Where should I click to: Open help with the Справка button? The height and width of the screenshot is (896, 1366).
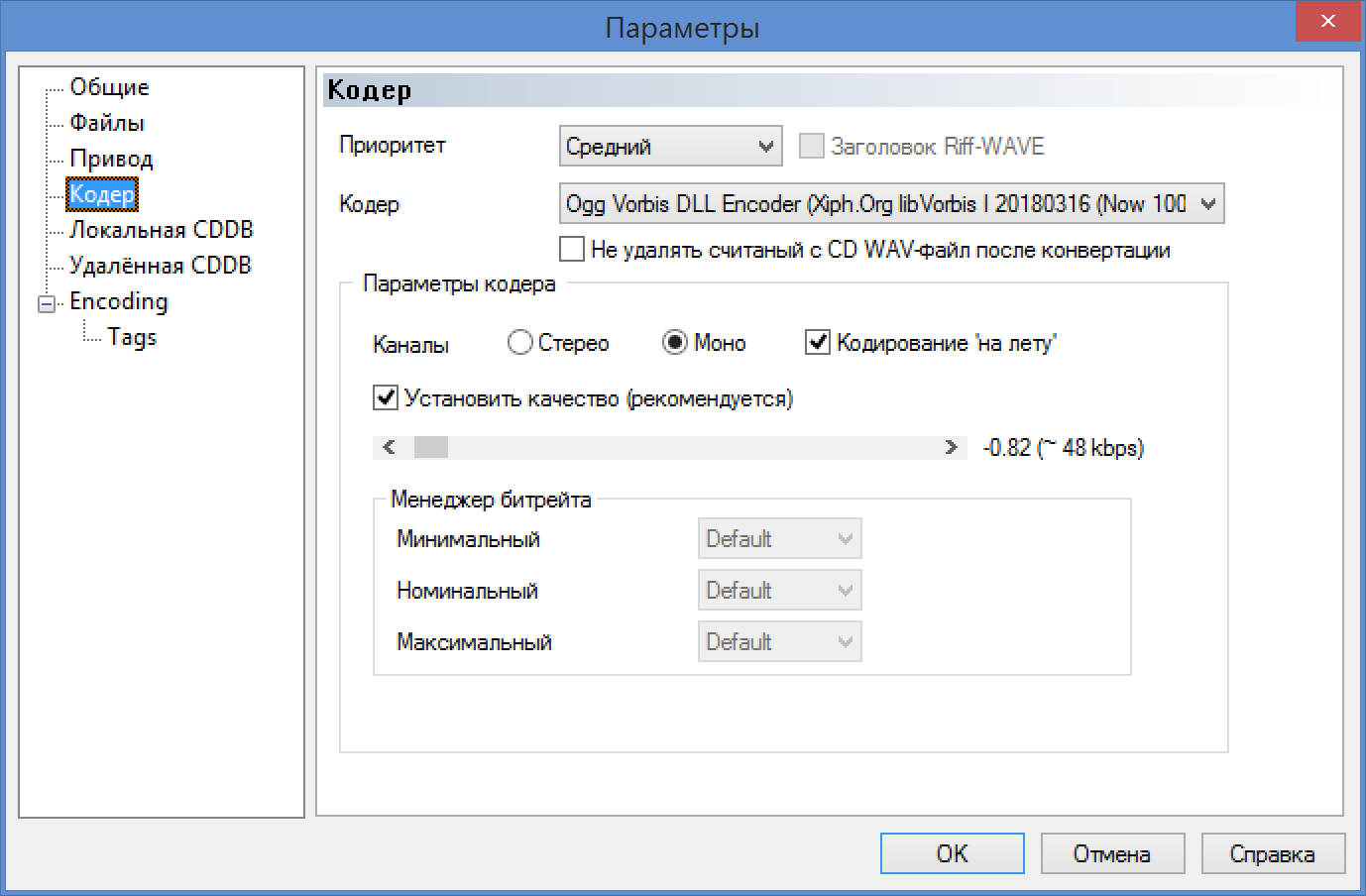pyautogui.click(x=1272, y=853)
